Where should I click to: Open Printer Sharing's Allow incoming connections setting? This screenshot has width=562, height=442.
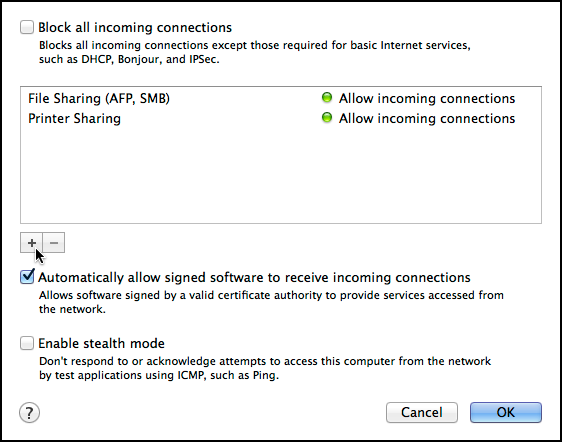427,118
